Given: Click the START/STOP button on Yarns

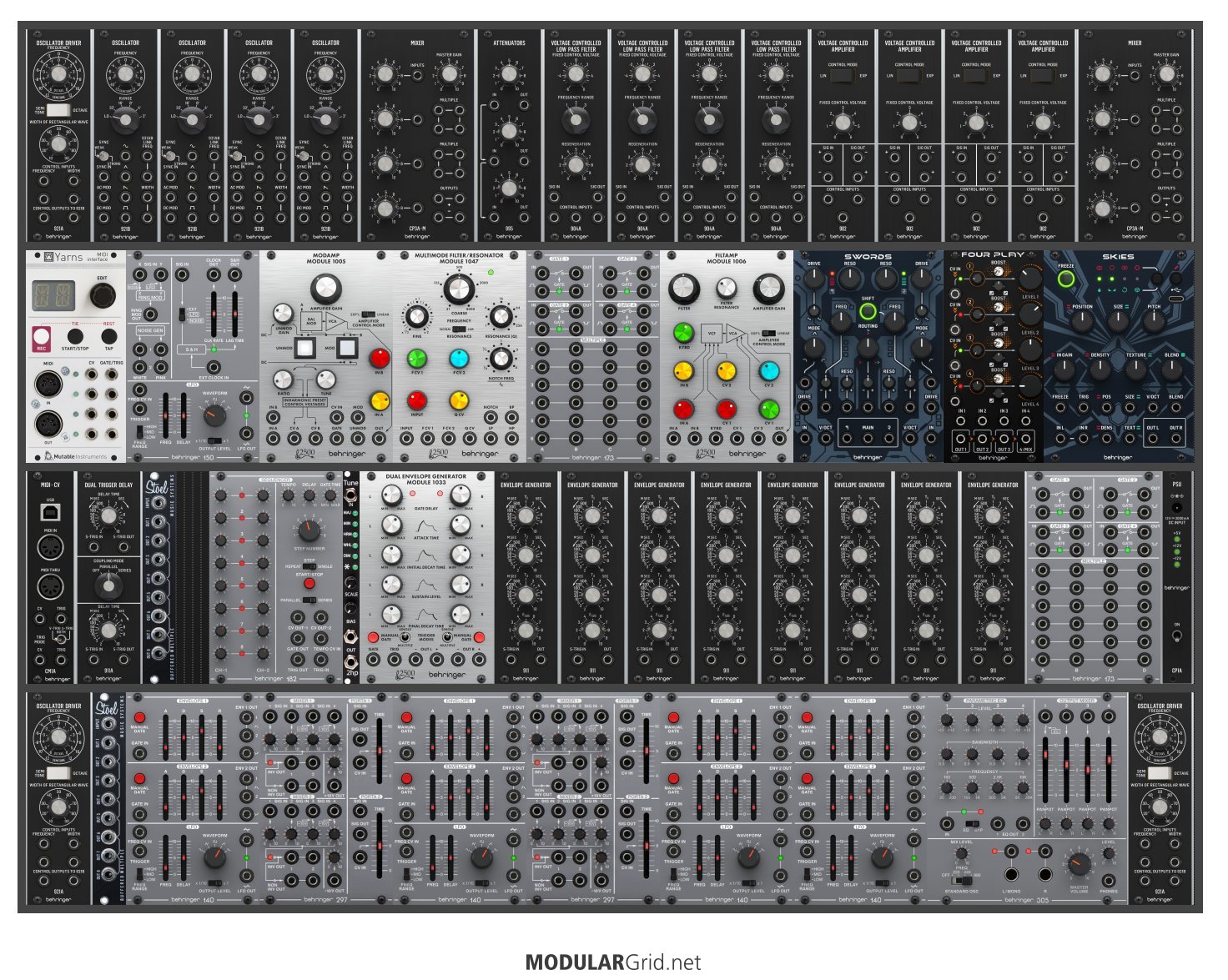Looking at the screenshot, I should click(x=75, y=336).
